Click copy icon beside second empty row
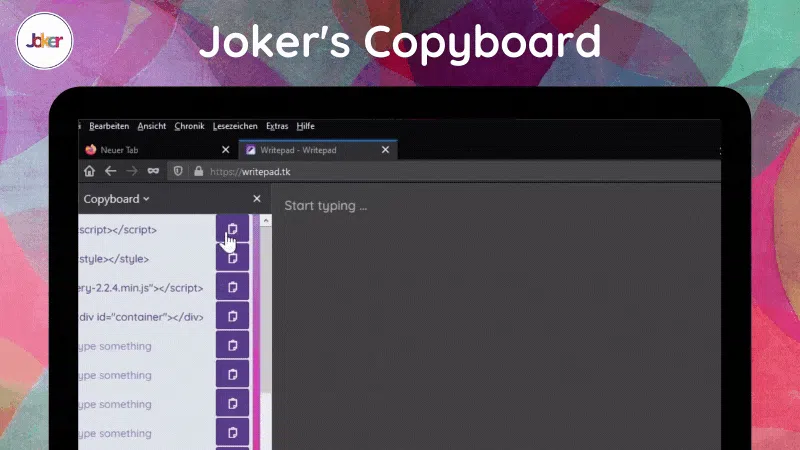This screenshot has width=800, height=450. coord(232,374)
